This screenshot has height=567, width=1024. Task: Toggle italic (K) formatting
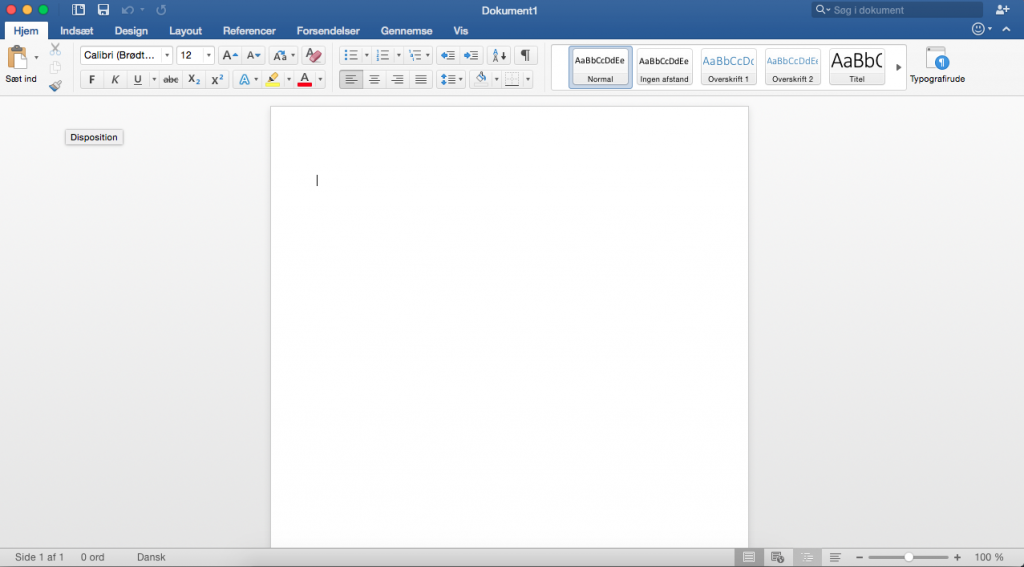tap(115, 80)
